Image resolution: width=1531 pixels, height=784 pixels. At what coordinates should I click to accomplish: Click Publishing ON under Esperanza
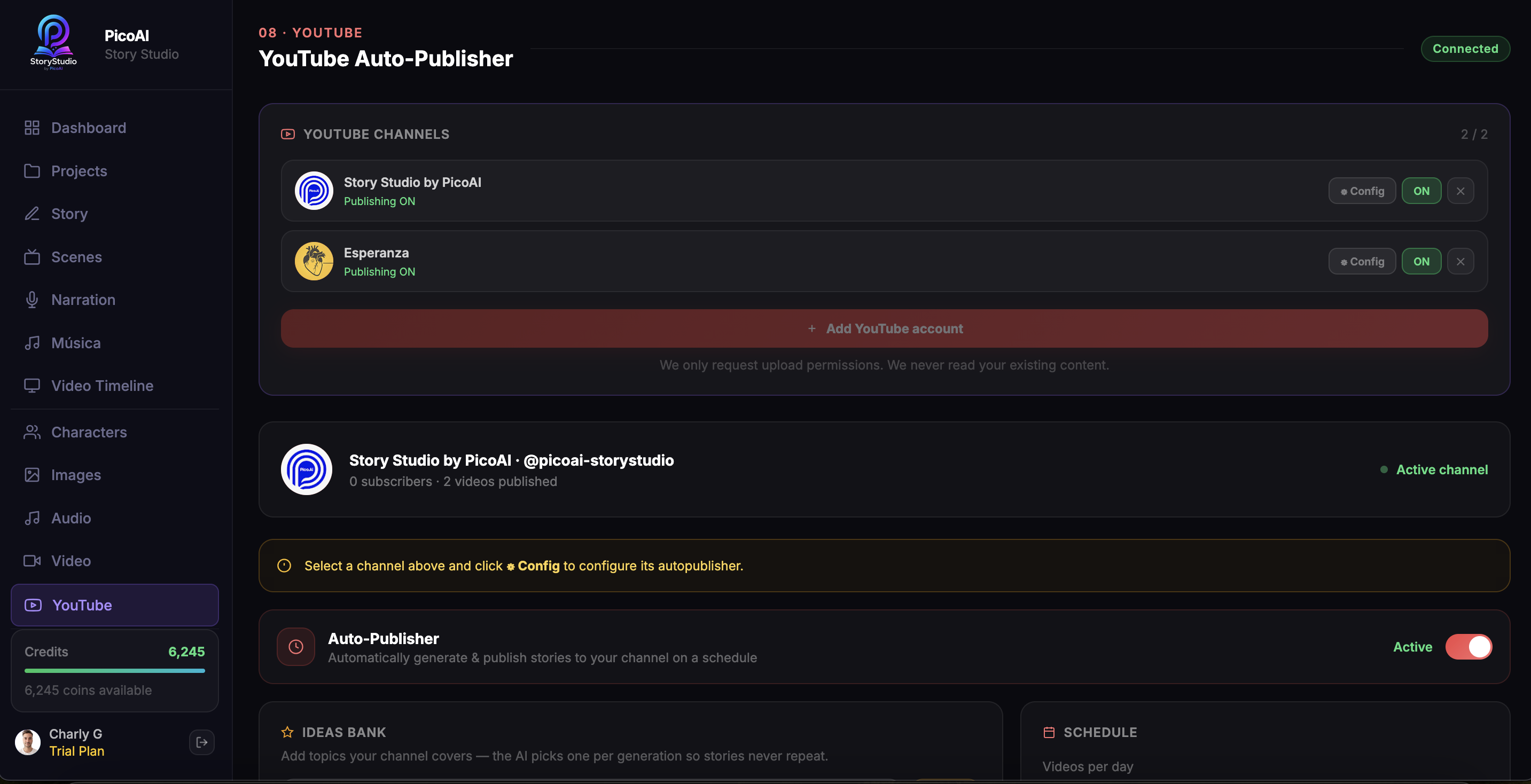[x=379, y=272]
